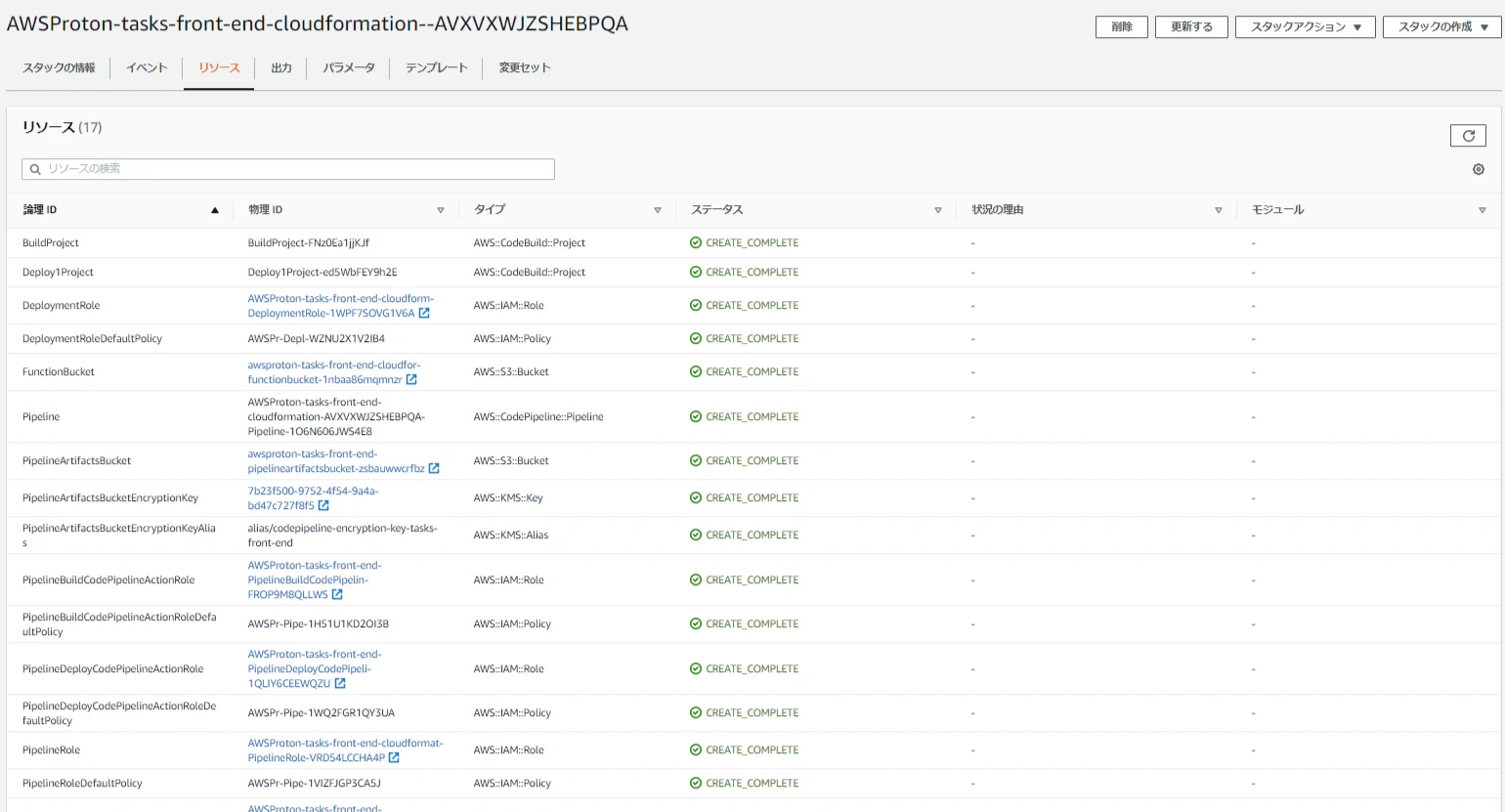Switch to テンプレート tab
Screen dimensions: 1505x812
437,68
